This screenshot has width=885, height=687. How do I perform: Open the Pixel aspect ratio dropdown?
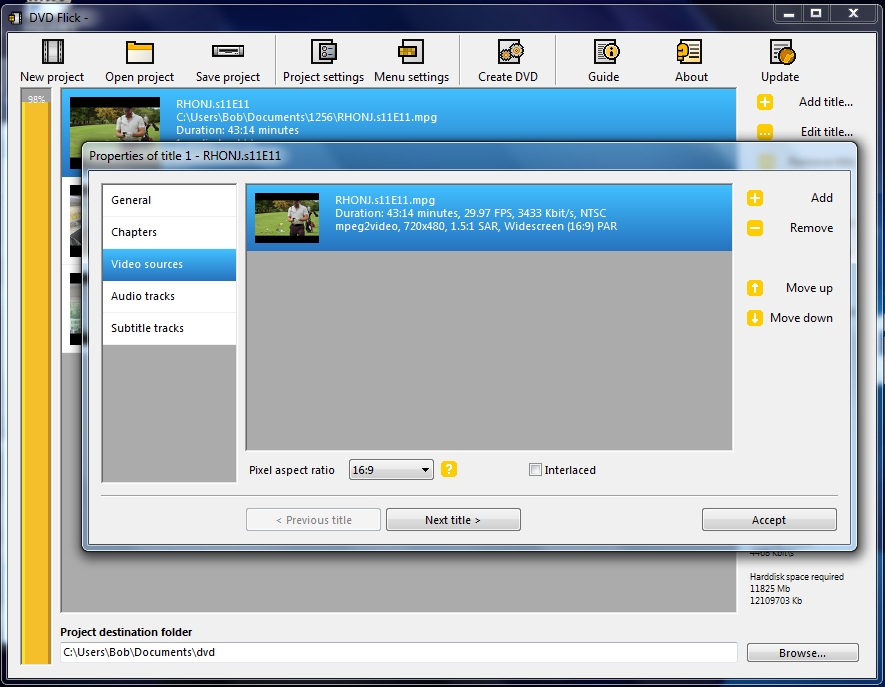click(391, 470)
